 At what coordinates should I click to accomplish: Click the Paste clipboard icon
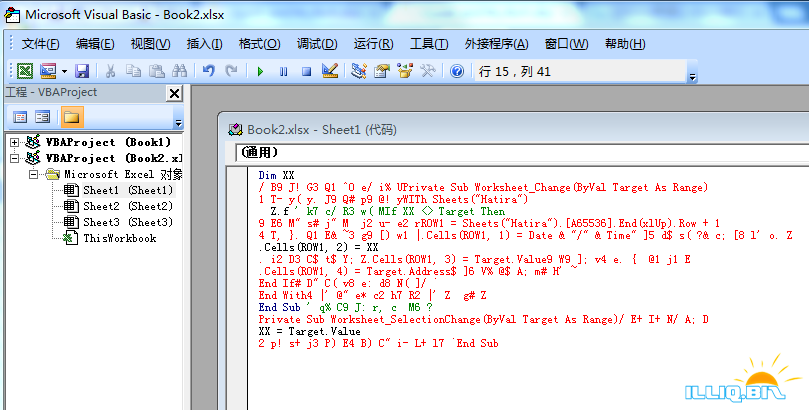point(157,71)
